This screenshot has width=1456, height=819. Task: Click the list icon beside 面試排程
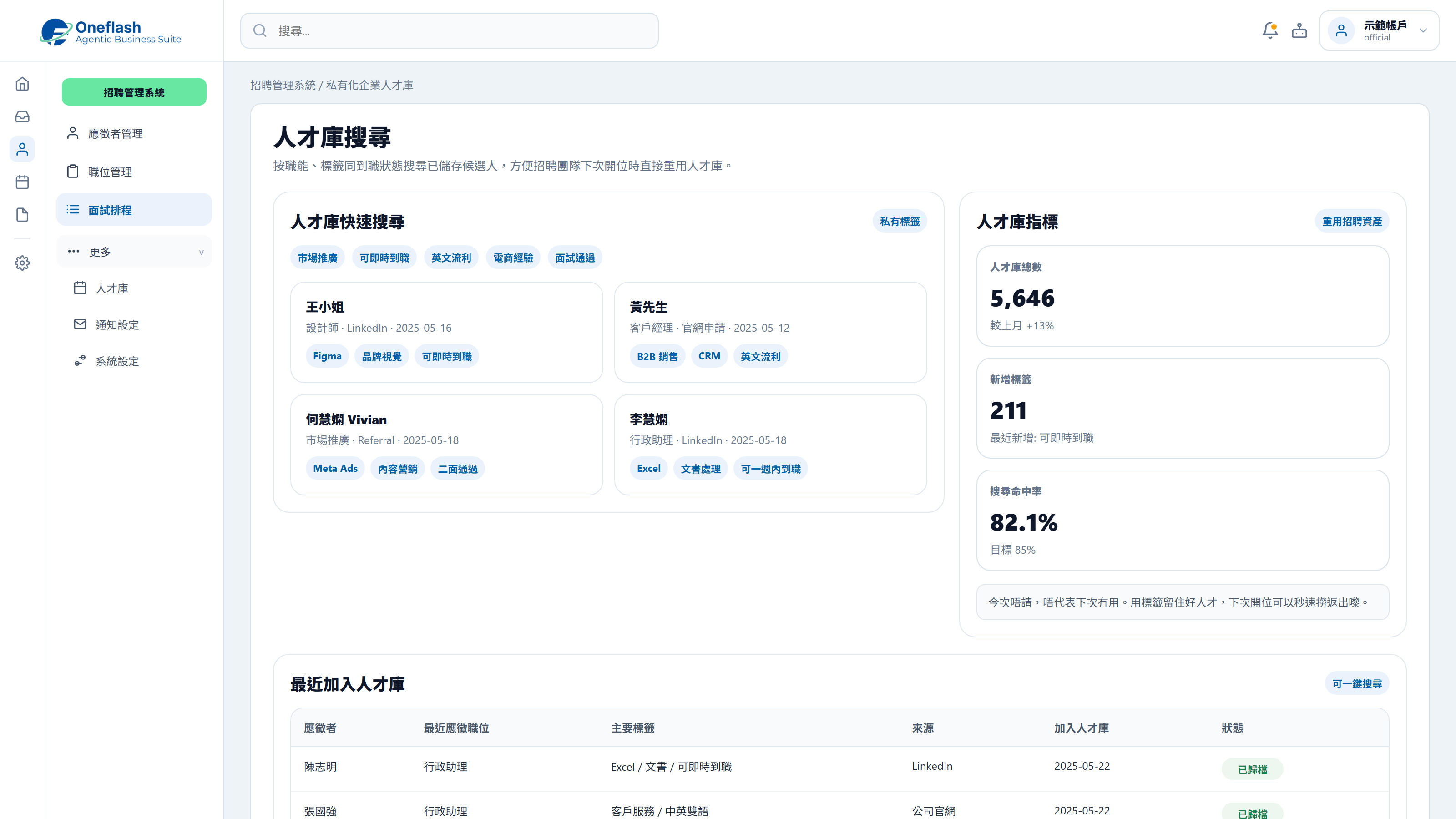(73, 210)
